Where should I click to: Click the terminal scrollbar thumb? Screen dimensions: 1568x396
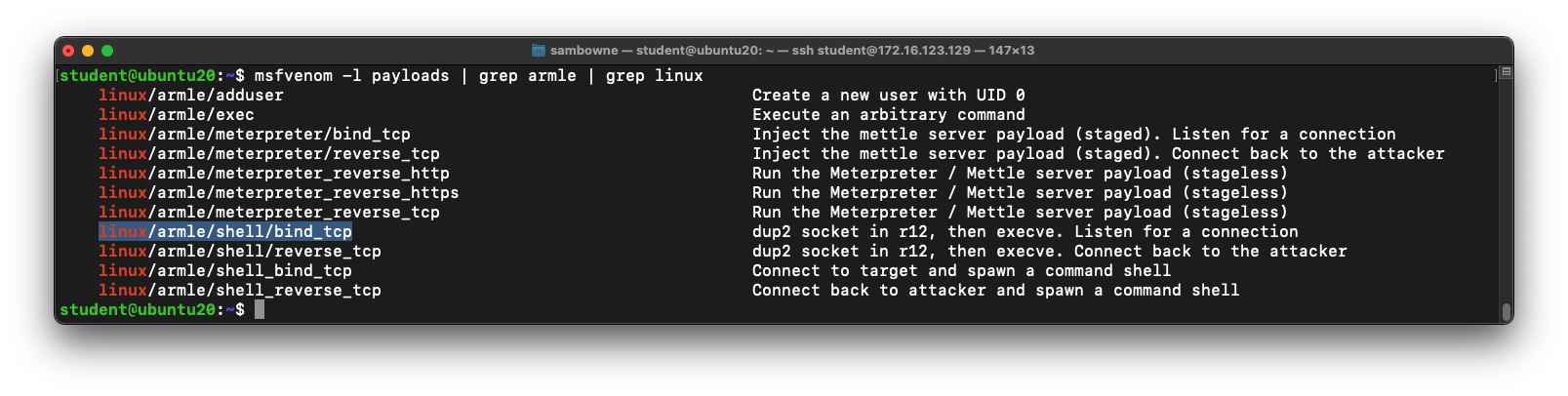pos(1507,311)
